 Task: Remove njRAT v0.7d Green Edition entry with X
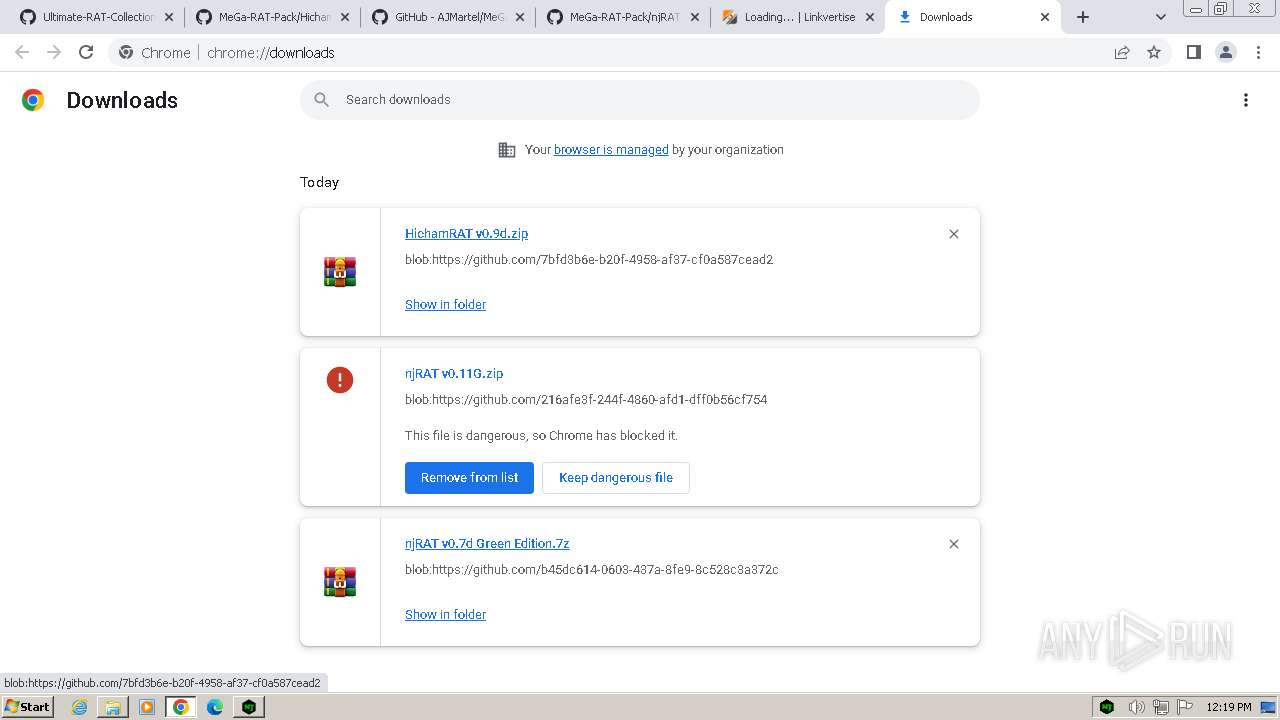954,544
